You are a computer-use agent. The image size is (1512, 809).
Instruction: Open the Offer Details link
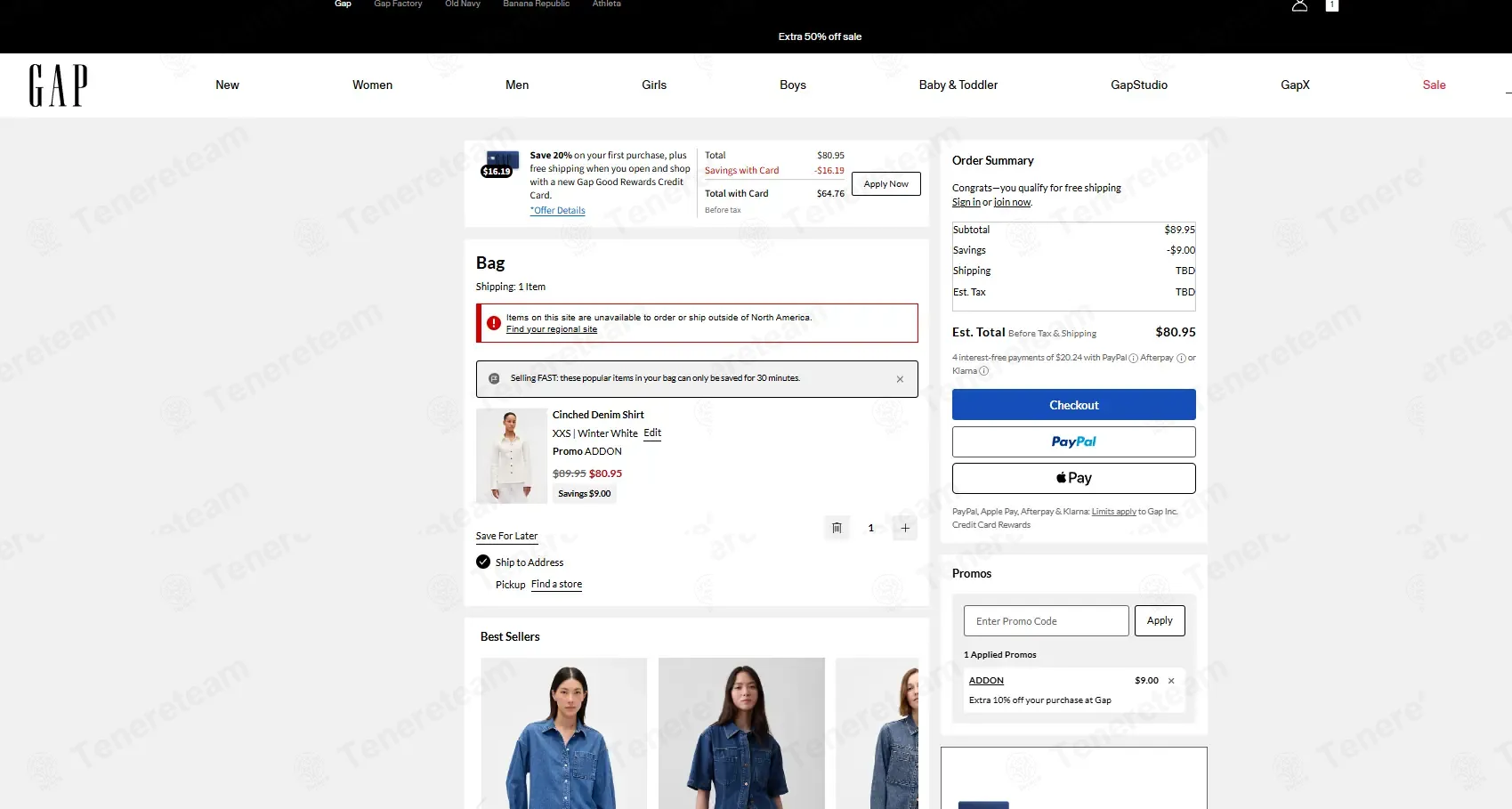click(558, 211)
